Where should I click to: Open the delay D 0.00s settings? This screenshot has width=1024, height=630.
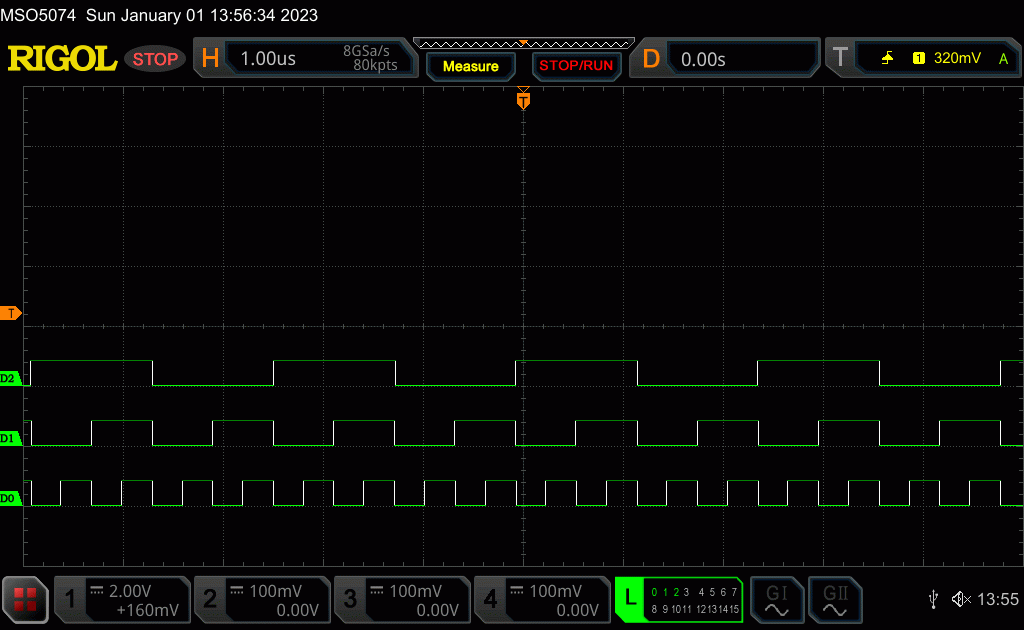click(x=724, y=59)
